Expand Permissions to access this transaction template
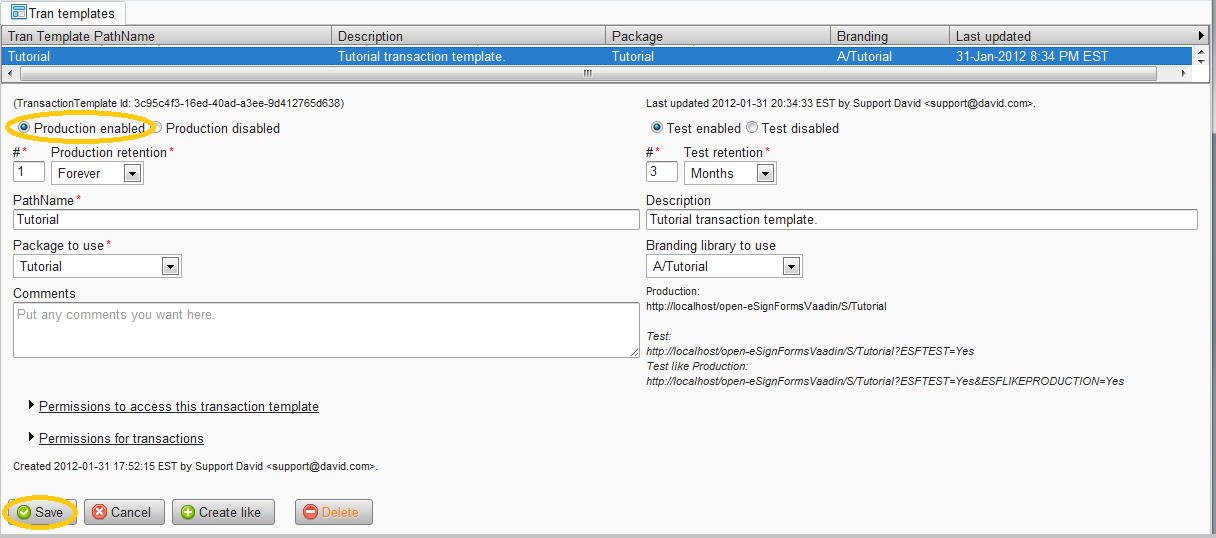This screenshot has width=1216, height=538. tap(178, 406)
